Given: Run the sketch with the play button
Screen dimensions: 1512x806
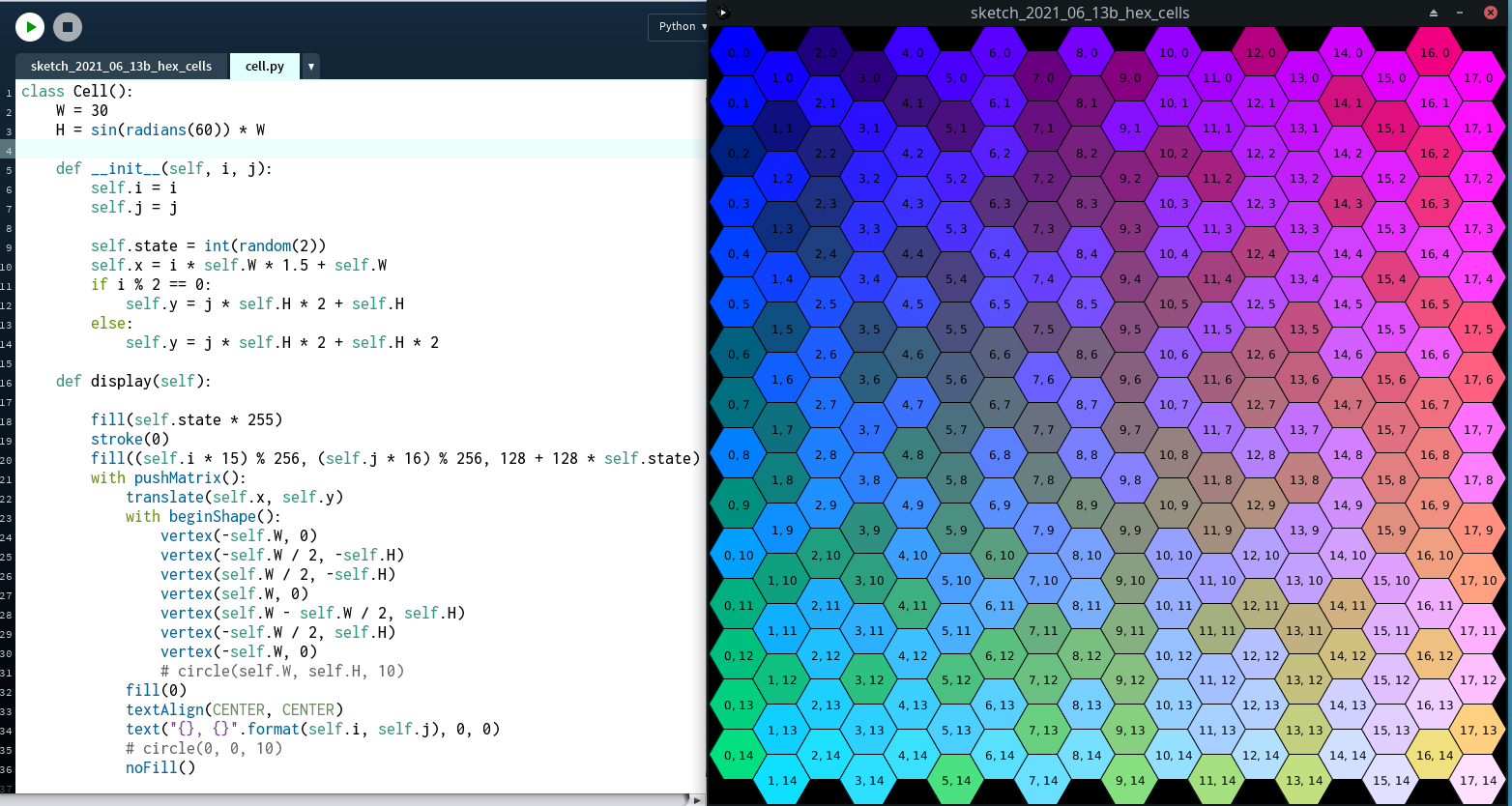Looking at the screenshot, I should pyautogui.click(x=30, y=27).
